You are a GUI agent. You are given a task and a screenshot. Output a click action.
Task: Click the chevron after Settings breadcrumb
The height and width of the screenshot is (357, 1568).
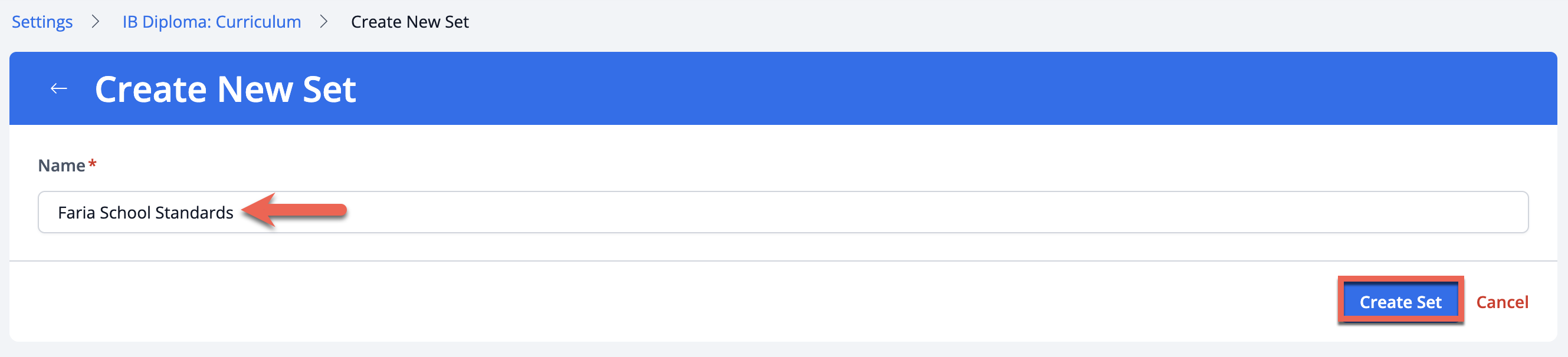coord(95,22)
